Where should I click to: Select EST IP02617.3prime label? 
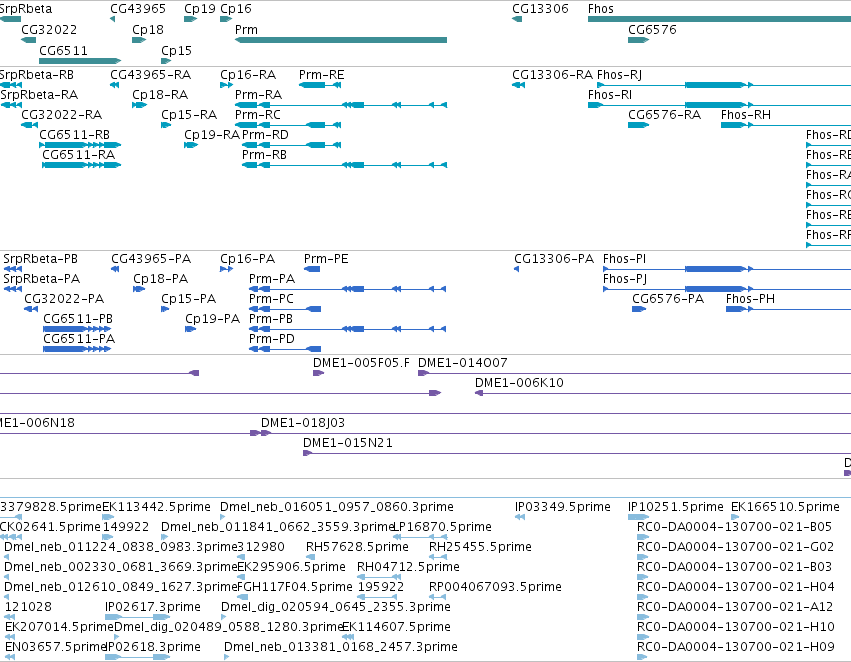[153, 608]
